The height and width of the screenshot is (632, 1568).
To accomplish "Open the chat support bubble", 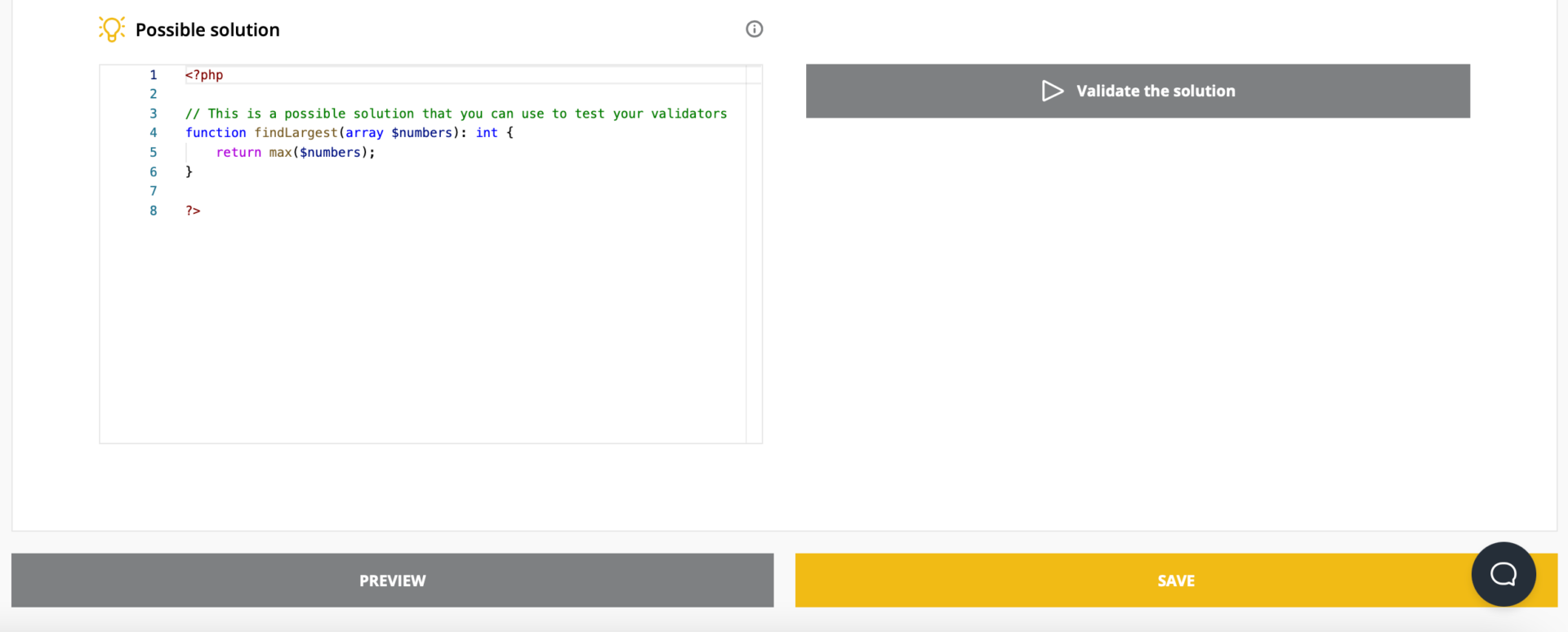I will (x=1503, y=574).
